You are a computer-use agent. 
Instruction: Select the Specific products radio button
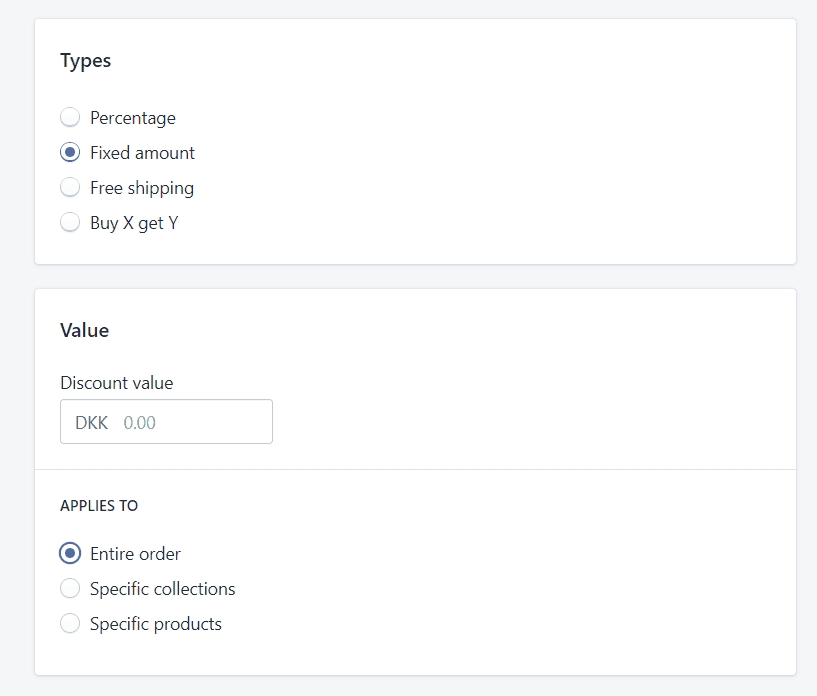(70, 623)
